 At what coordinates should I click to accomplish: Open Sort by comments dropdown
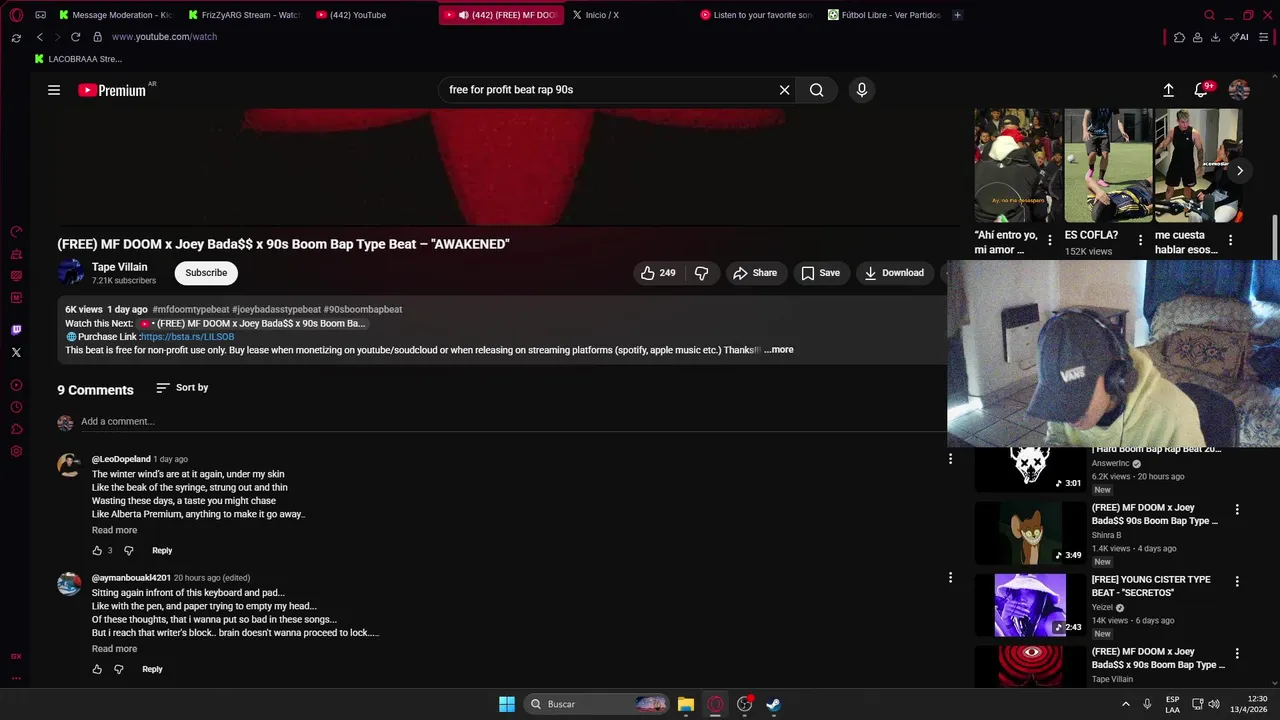(182, 388)
